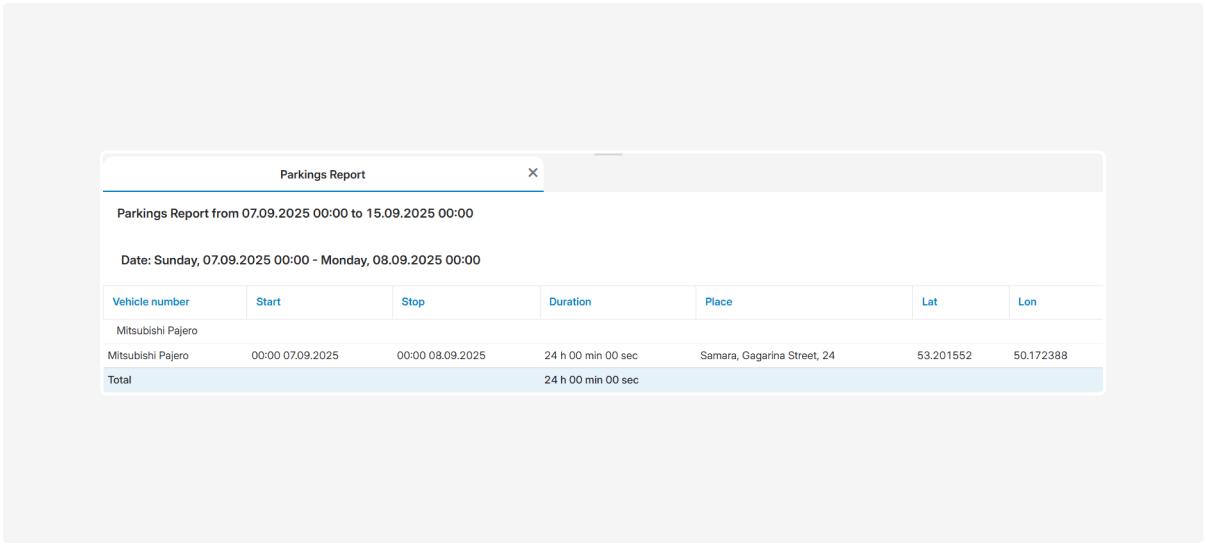Click the stop time 00:00 08.09.2025 cell
Viewport: 1206px width, 546px height.
pyautogui.click(x=441, y=356)
